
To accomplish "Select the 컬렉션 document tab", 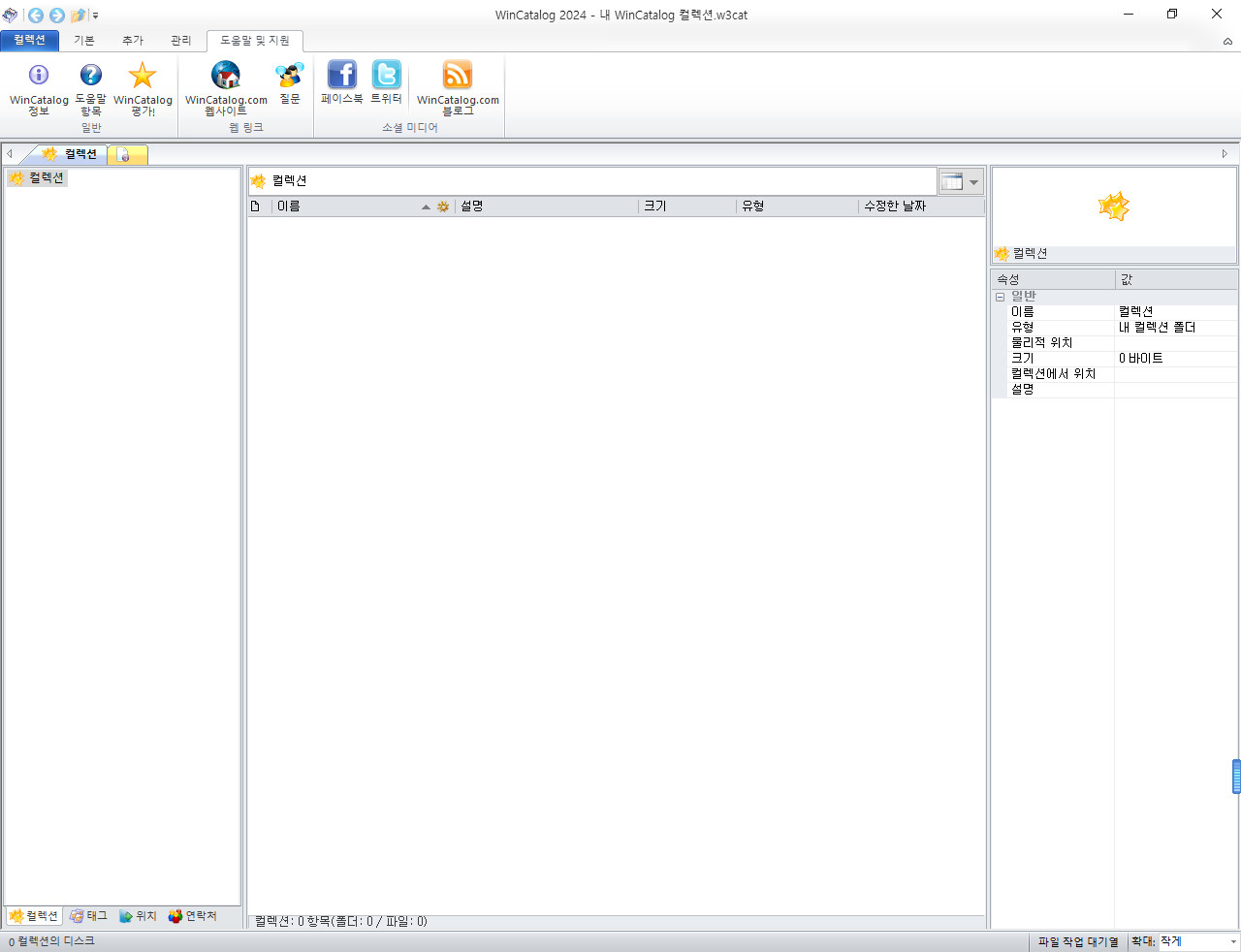I will 73,154.
